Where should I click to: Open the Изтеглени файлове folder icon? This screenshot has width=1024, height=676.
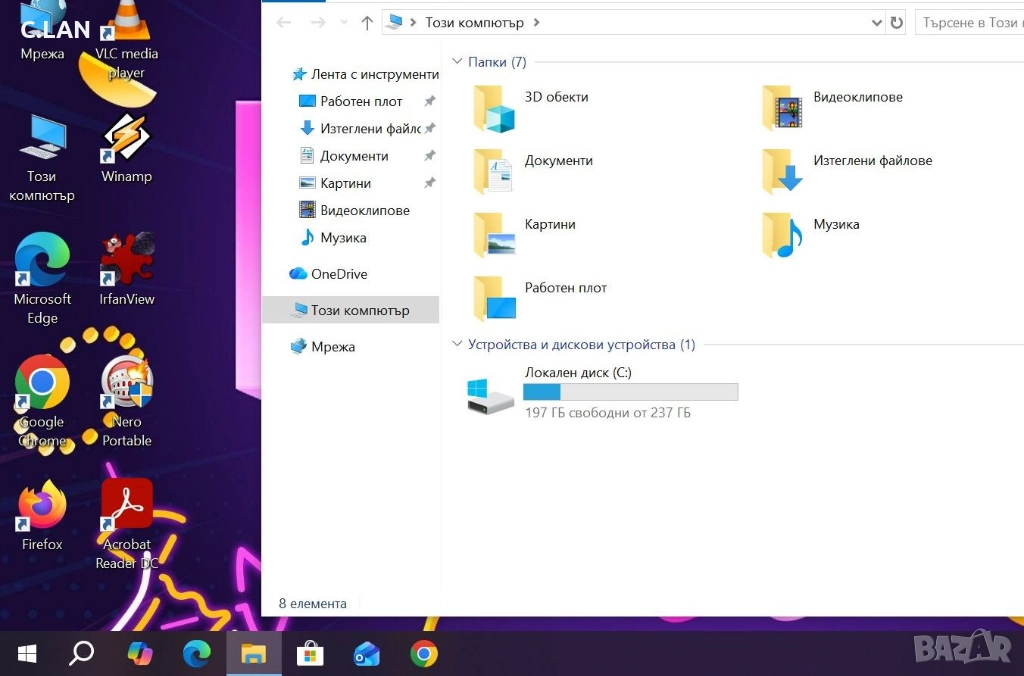tap(782, 171)
